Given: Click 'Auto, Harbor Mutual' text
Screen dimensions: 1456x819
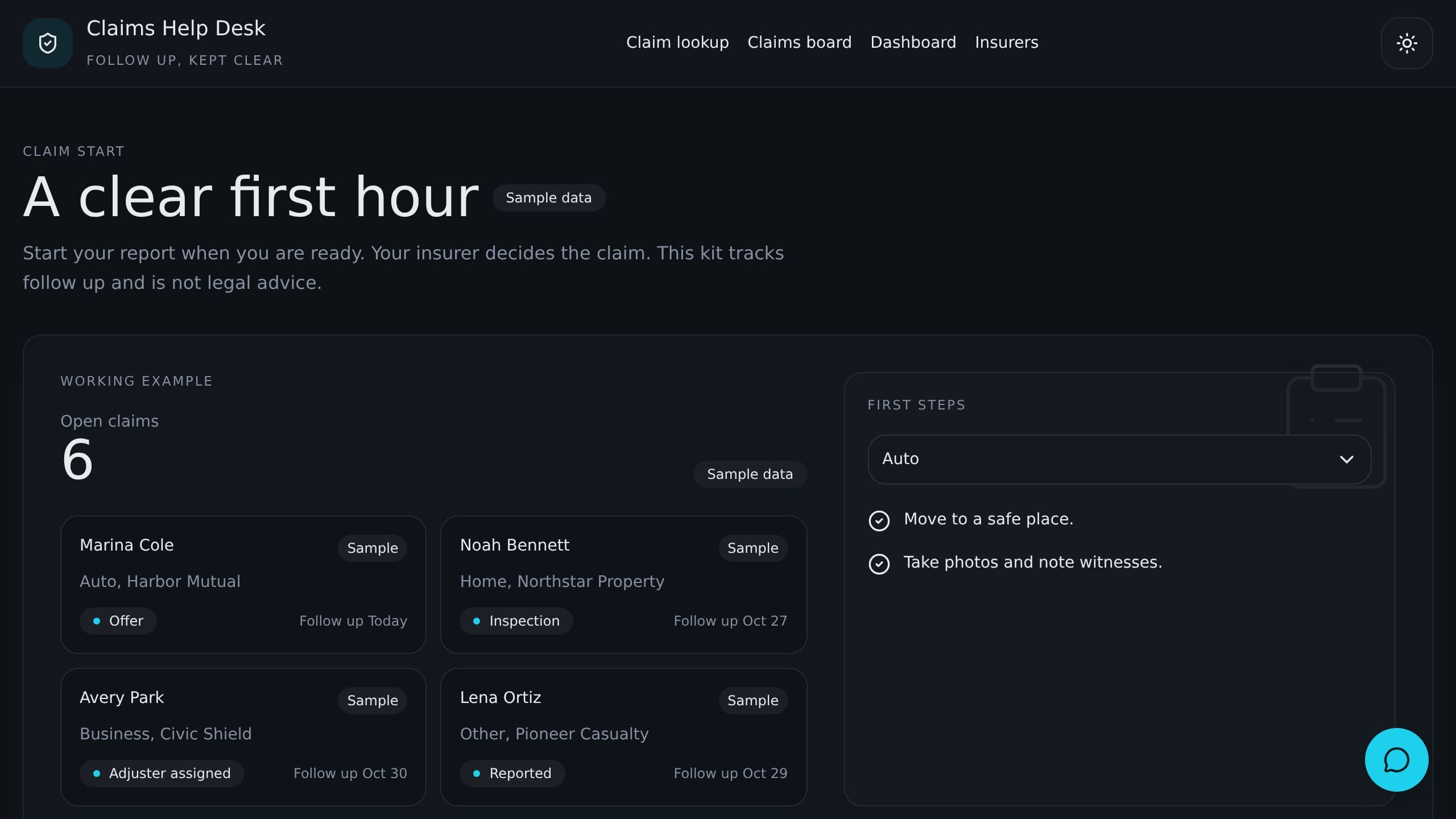Looking at the screenshot, I should [160, 581].
